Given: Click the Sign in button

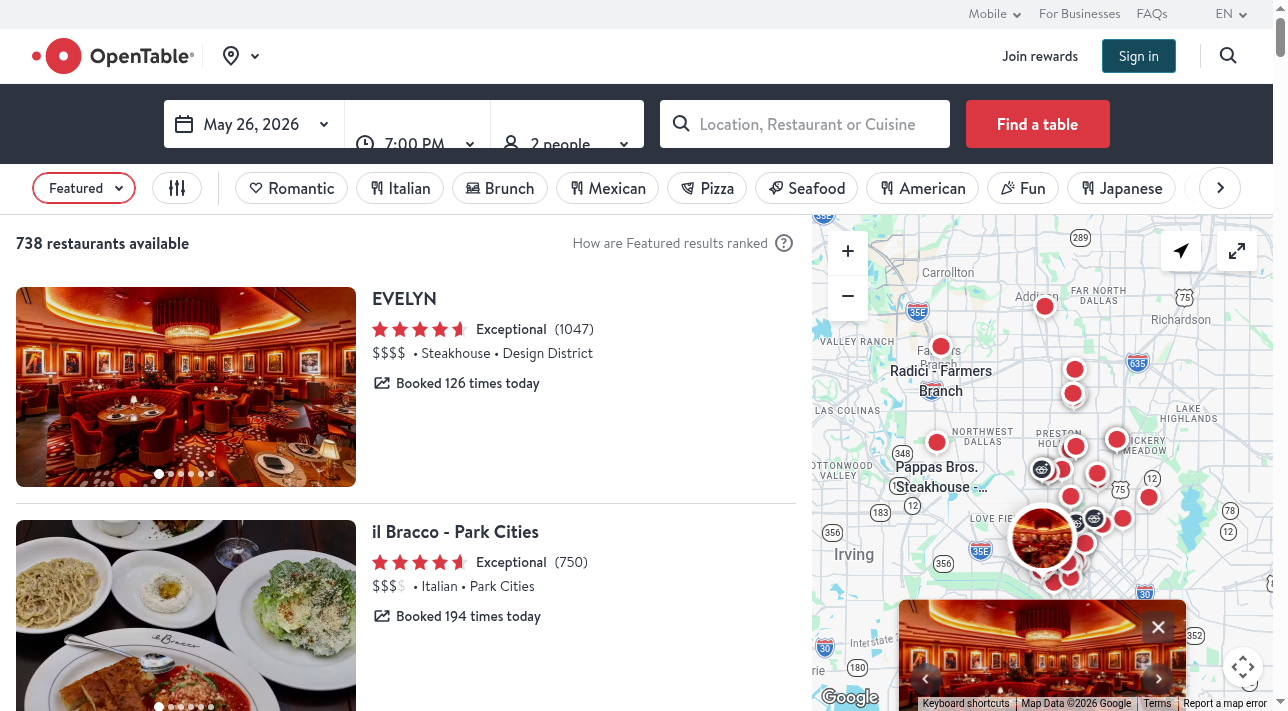Looking at the screenshot, I should point(1138,56).
